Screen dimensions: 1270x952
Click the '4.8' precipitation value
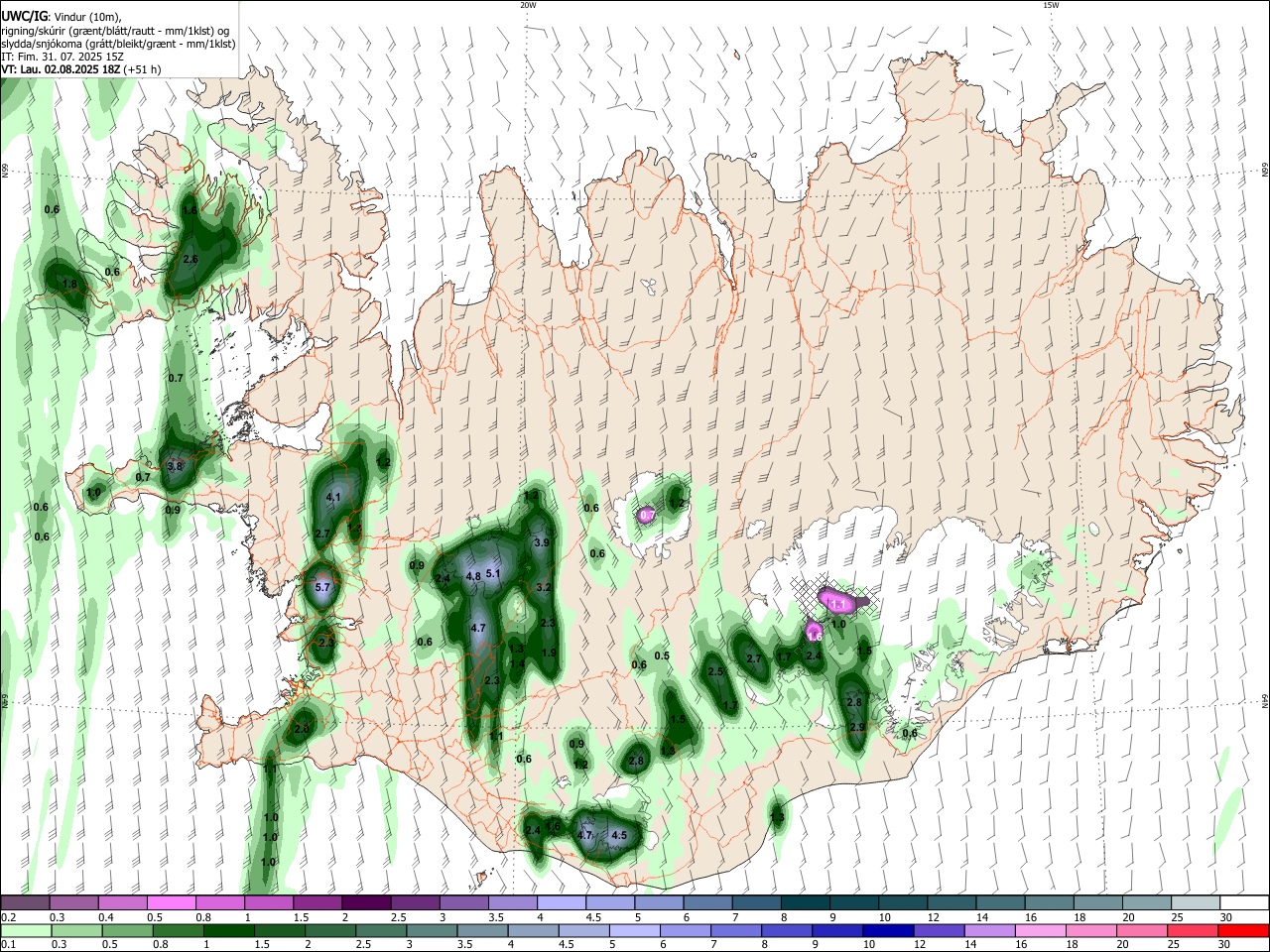point(473,577)
